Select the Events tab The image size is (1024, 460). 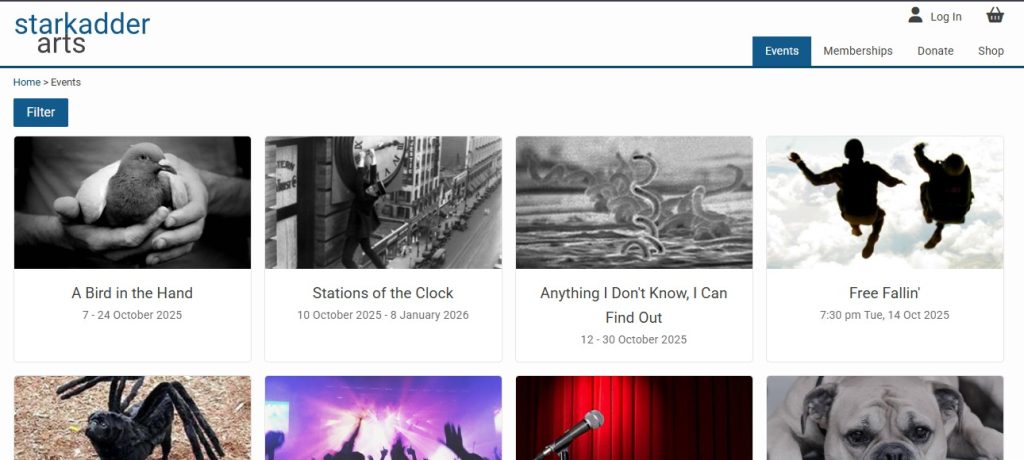pyautogui.click(x=782, y=51)
